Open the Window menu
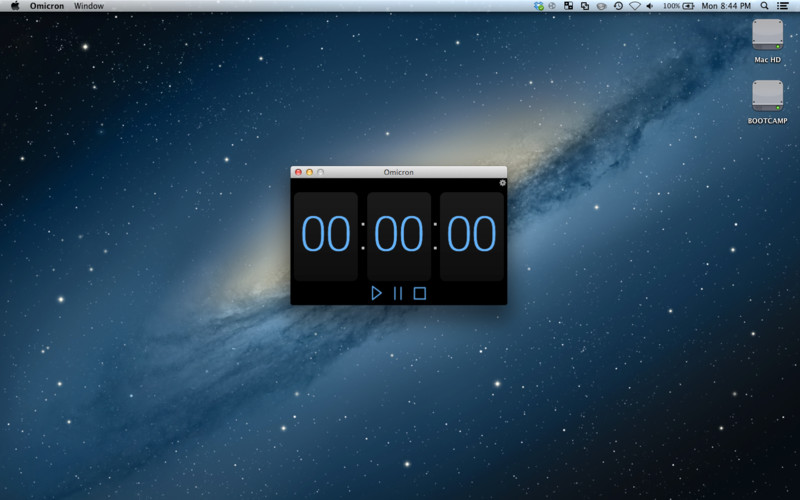Image resolution: width=800 pixels, height=500 pixels. [89, 6]
